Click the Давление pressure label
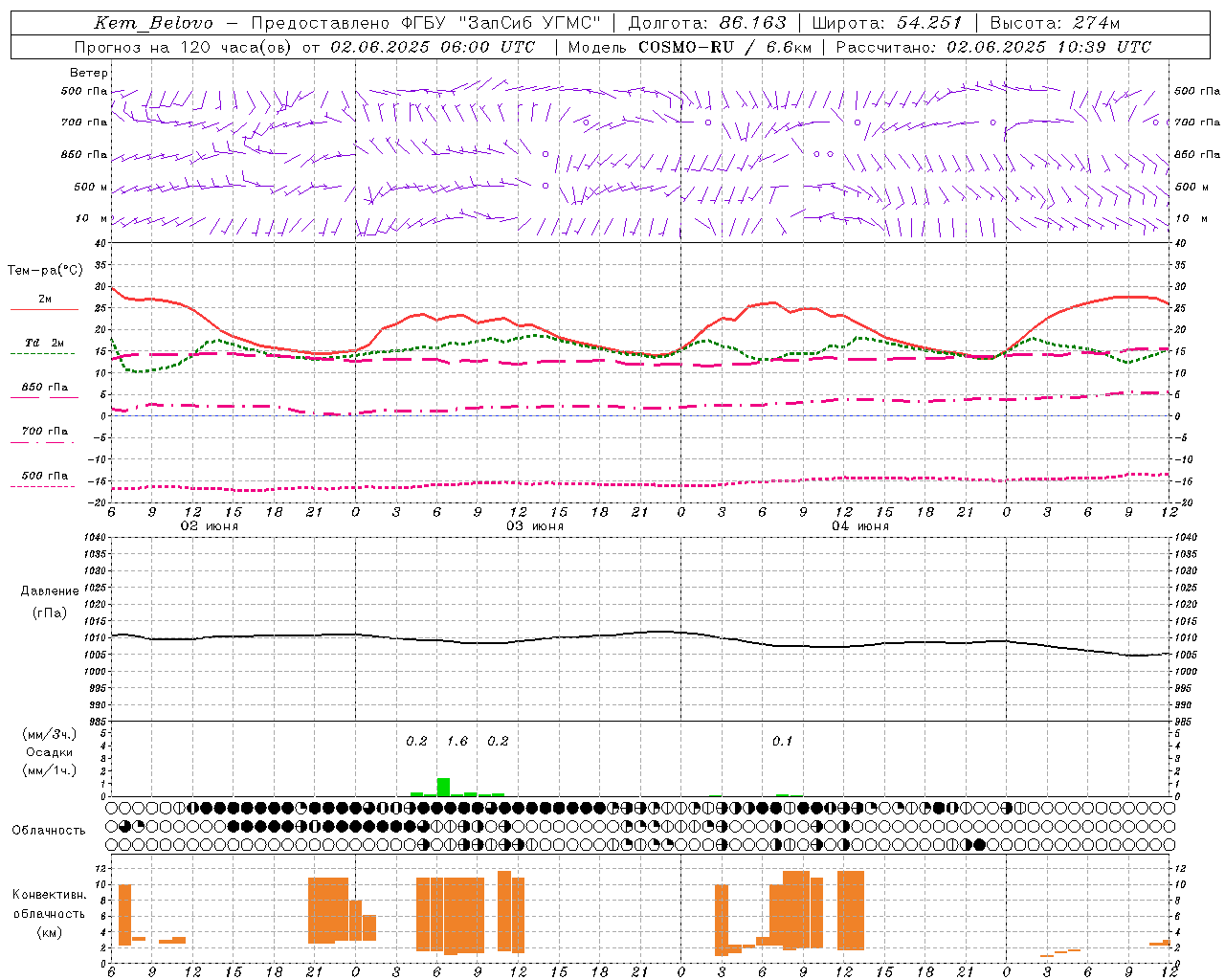This screenshot has height=980, width=1225. click(50, 591)
